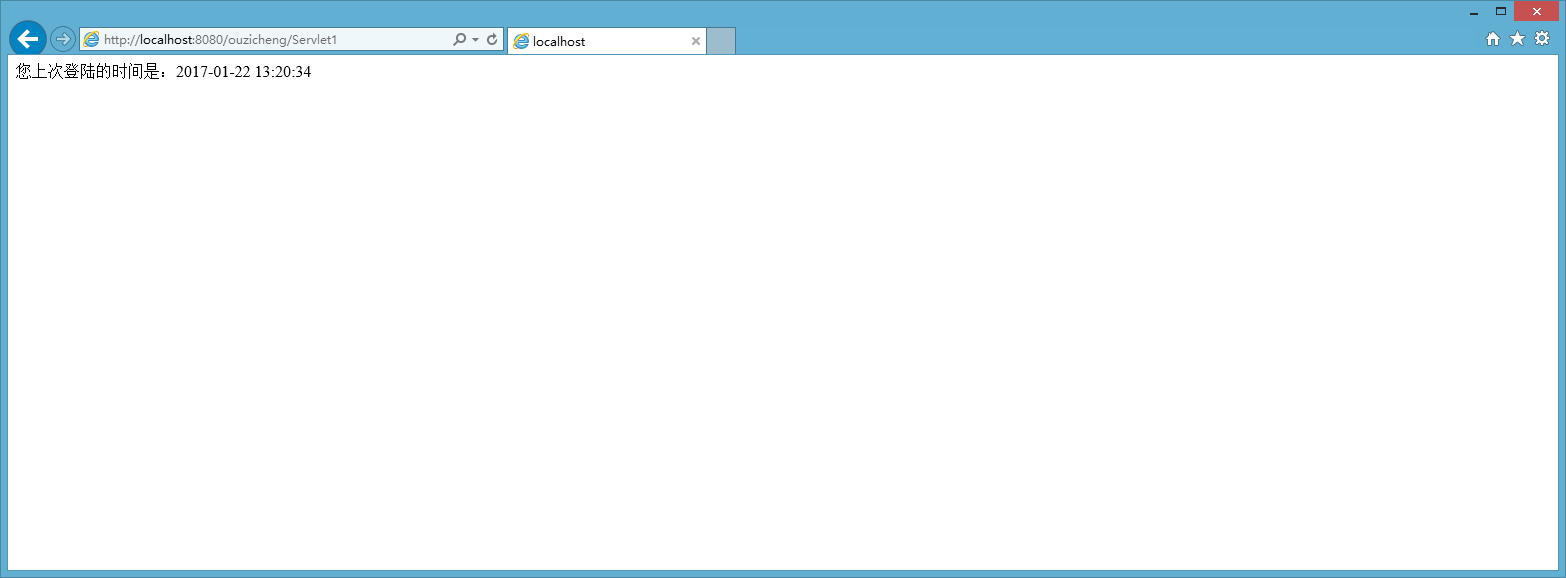Open the Tools gear menu
Viewport: 1566px width, 578px height.
coord(1542,39)
